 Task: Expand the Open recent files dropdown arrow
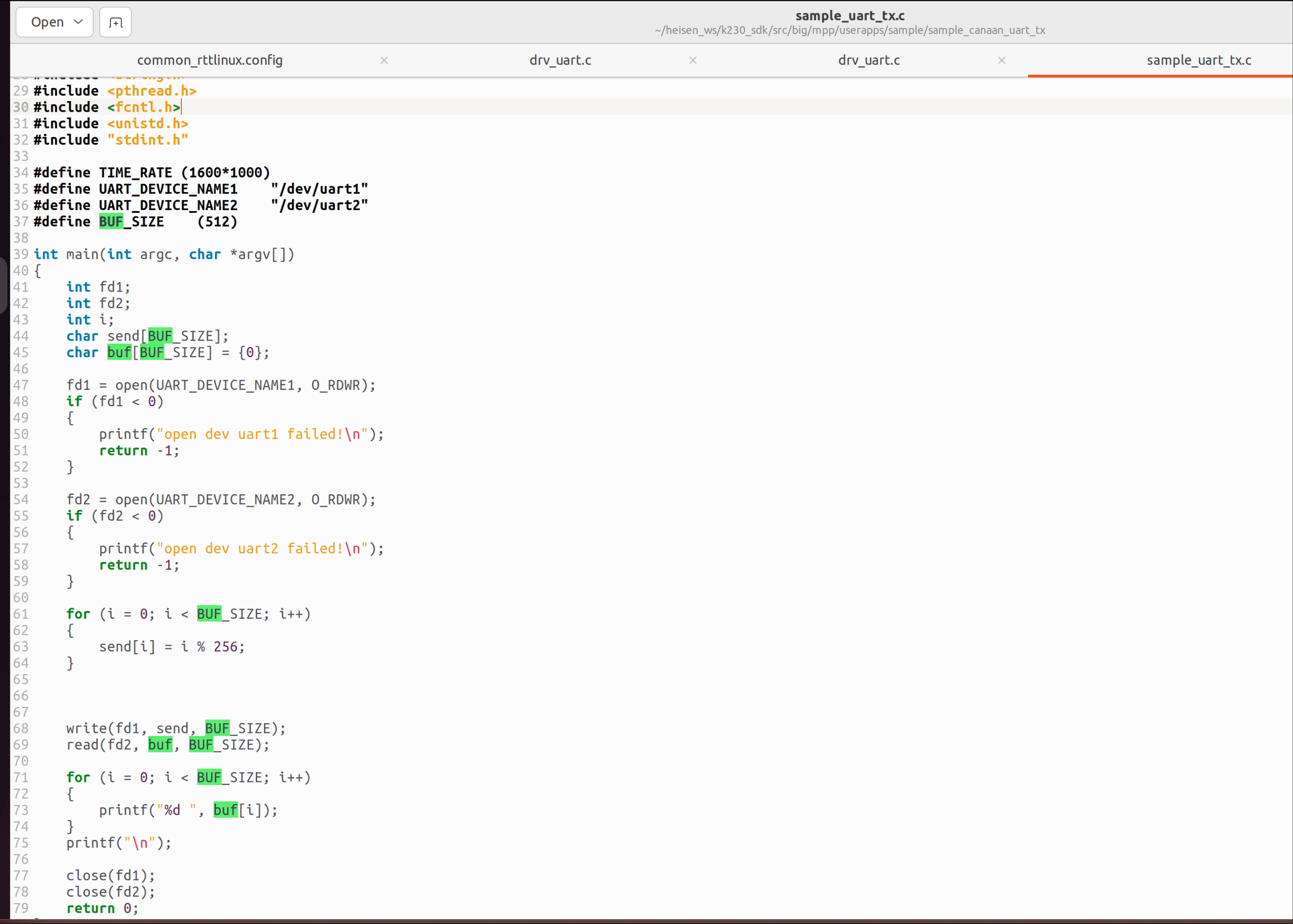(x=78, y=22)
